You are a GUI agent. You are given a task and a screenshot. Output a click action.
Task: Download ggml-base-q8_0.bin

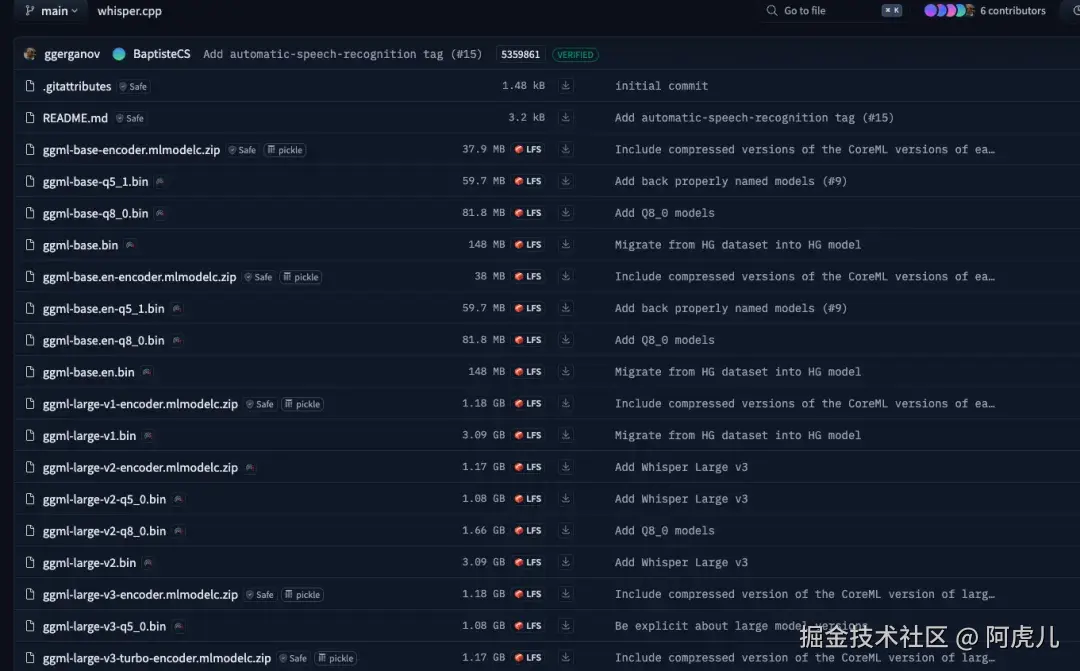tap(565, 212)
